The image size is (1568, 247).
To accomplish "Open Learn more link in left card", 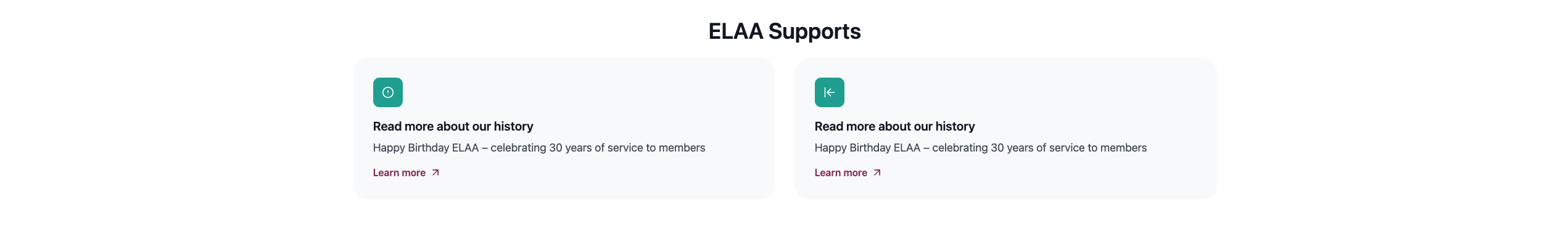I will (x=399, y=172).
